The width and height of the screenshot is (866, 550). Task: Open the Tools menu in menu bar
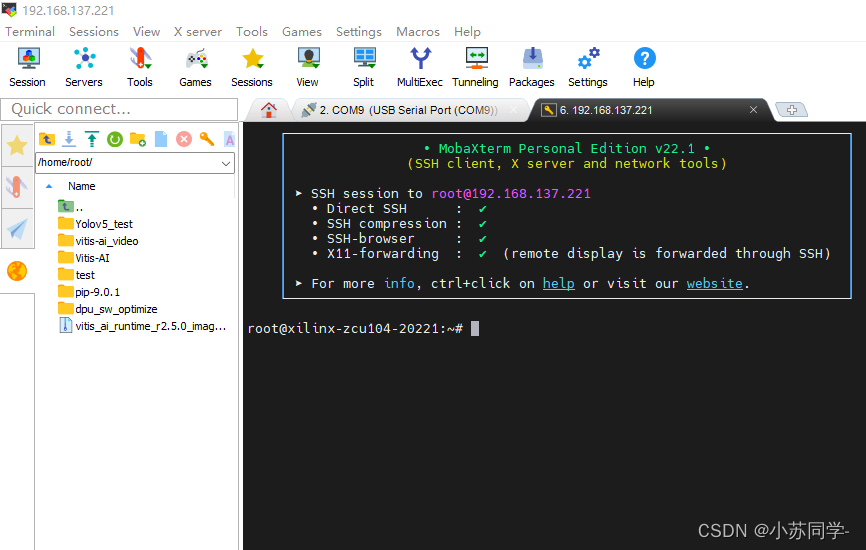click(x=252, y=31)
